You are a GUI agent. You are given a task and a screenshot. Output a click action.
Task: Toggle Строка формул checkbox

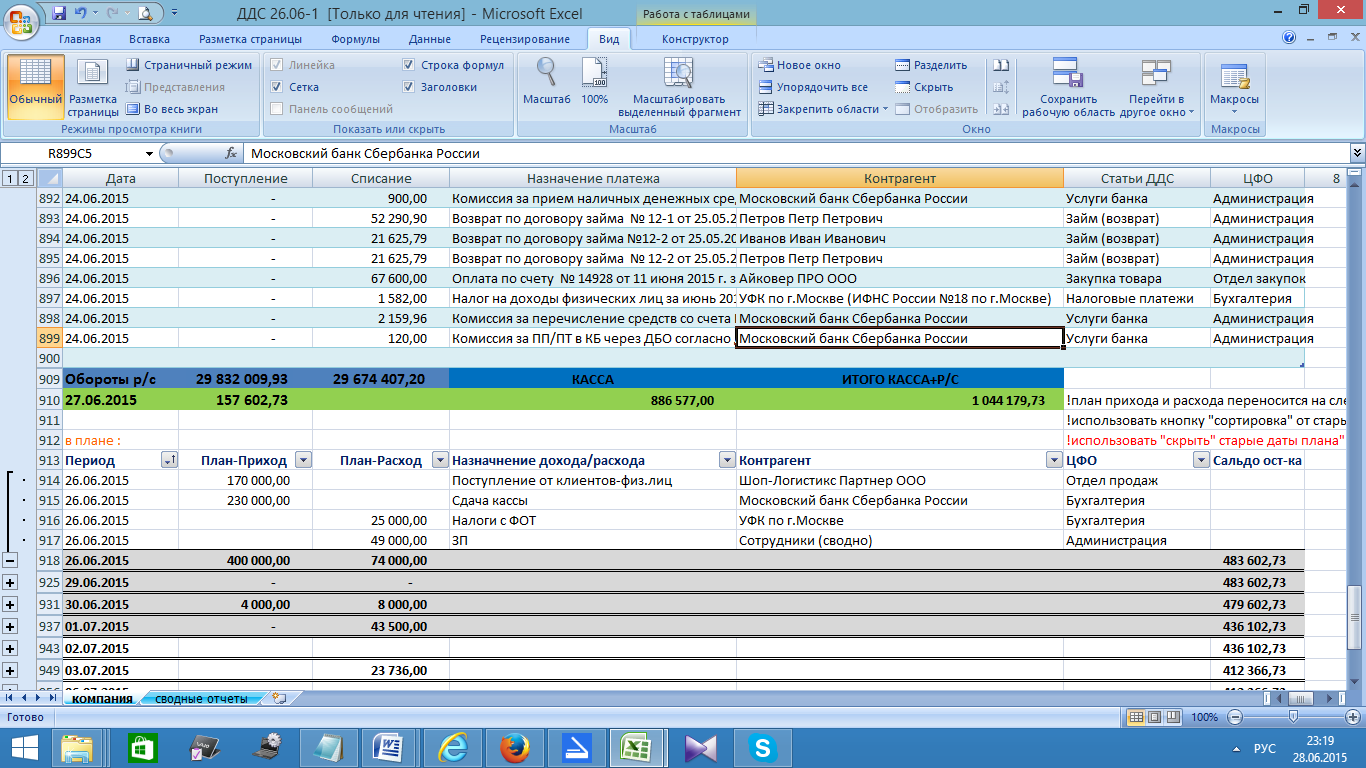click(409, 65)
